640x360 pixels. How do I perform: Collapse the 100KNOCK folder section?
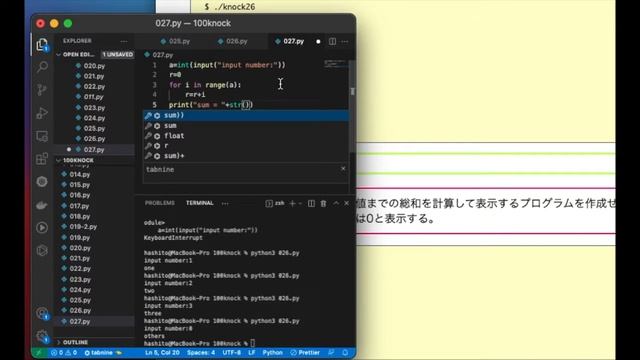click(x=78, y=160)
